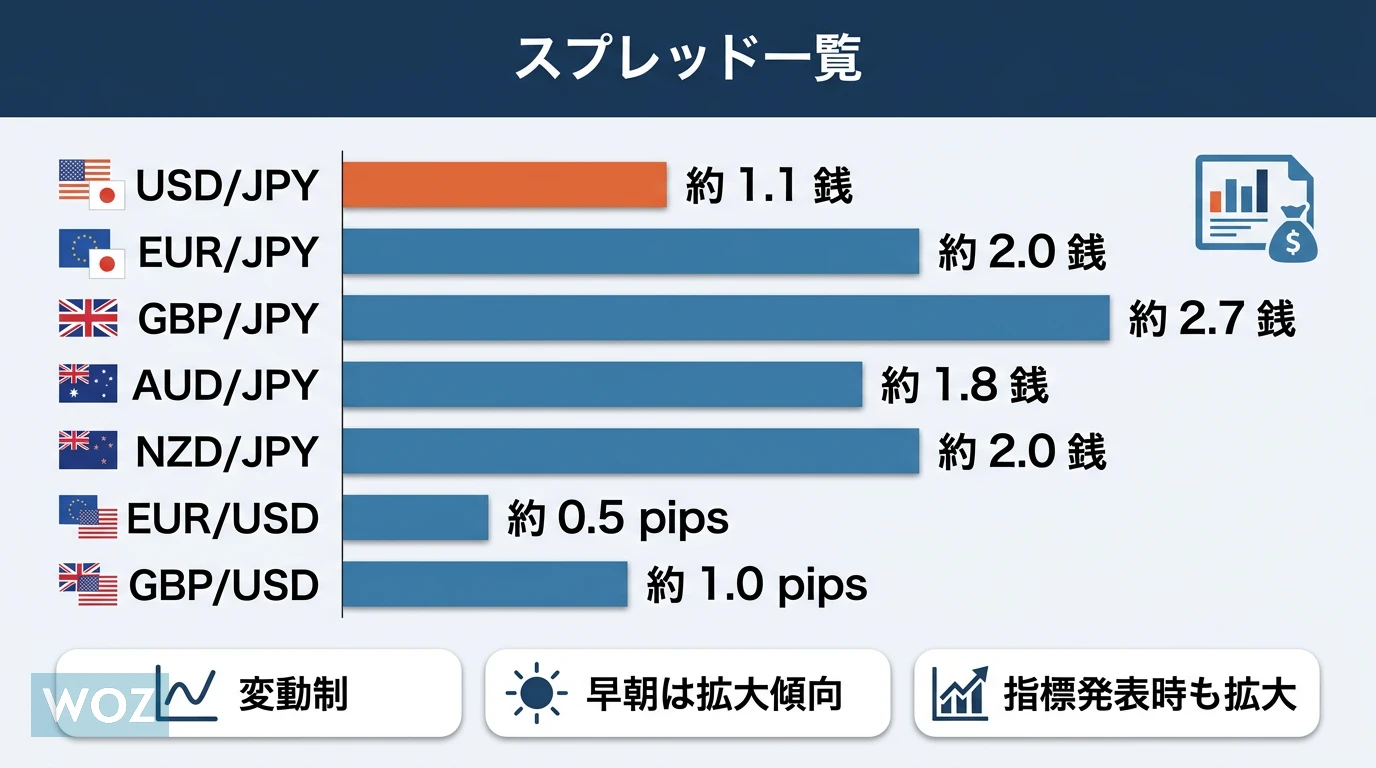The height and width of the screenshot is (768, 1376).
Task: Click the 約 2.7 銭 value label
Action: coord(1212,320)
